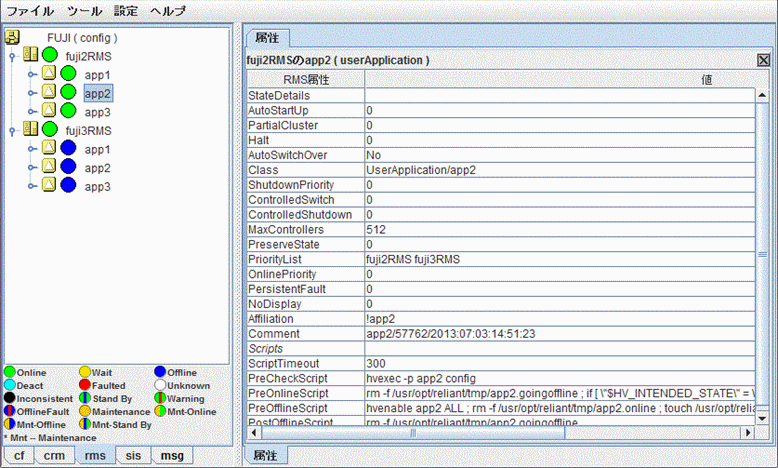778x468 pixels.
Task: Expand app3 under fuji2RMS
Action: [32, 112]
